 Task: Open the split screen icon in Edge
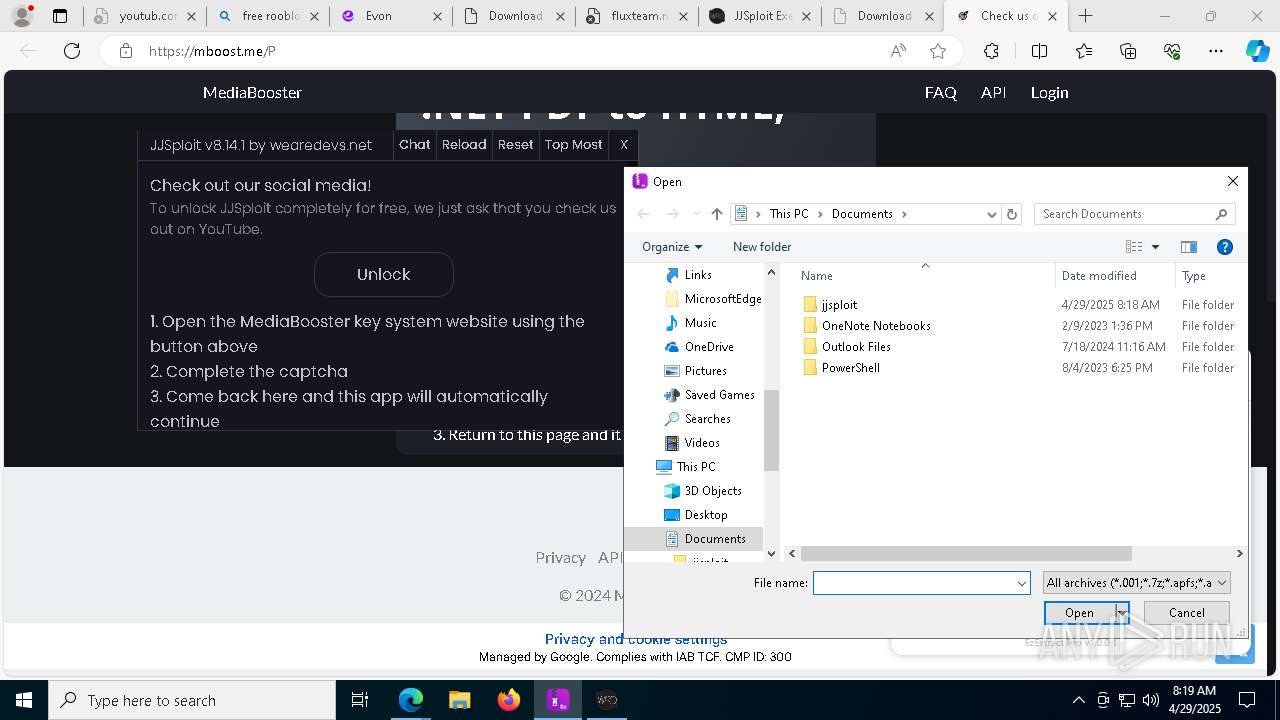1039,51
